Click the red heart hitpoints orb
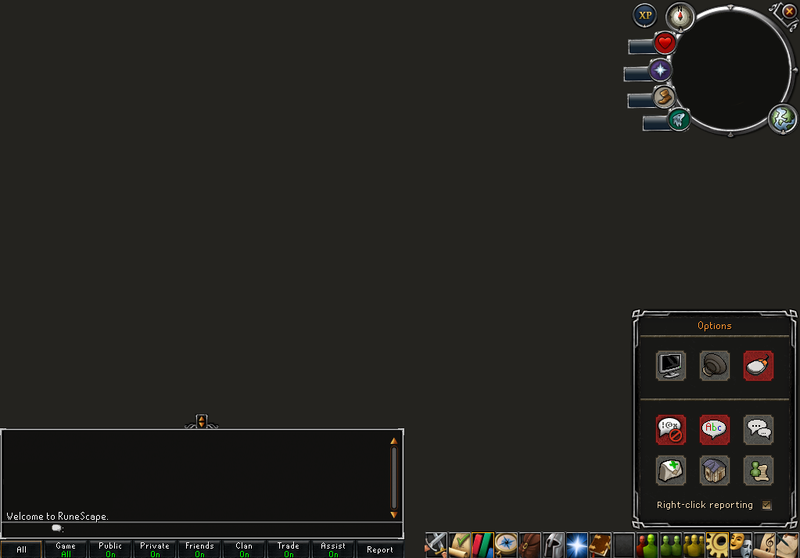The image size is (800, 558). coord(664,43)
